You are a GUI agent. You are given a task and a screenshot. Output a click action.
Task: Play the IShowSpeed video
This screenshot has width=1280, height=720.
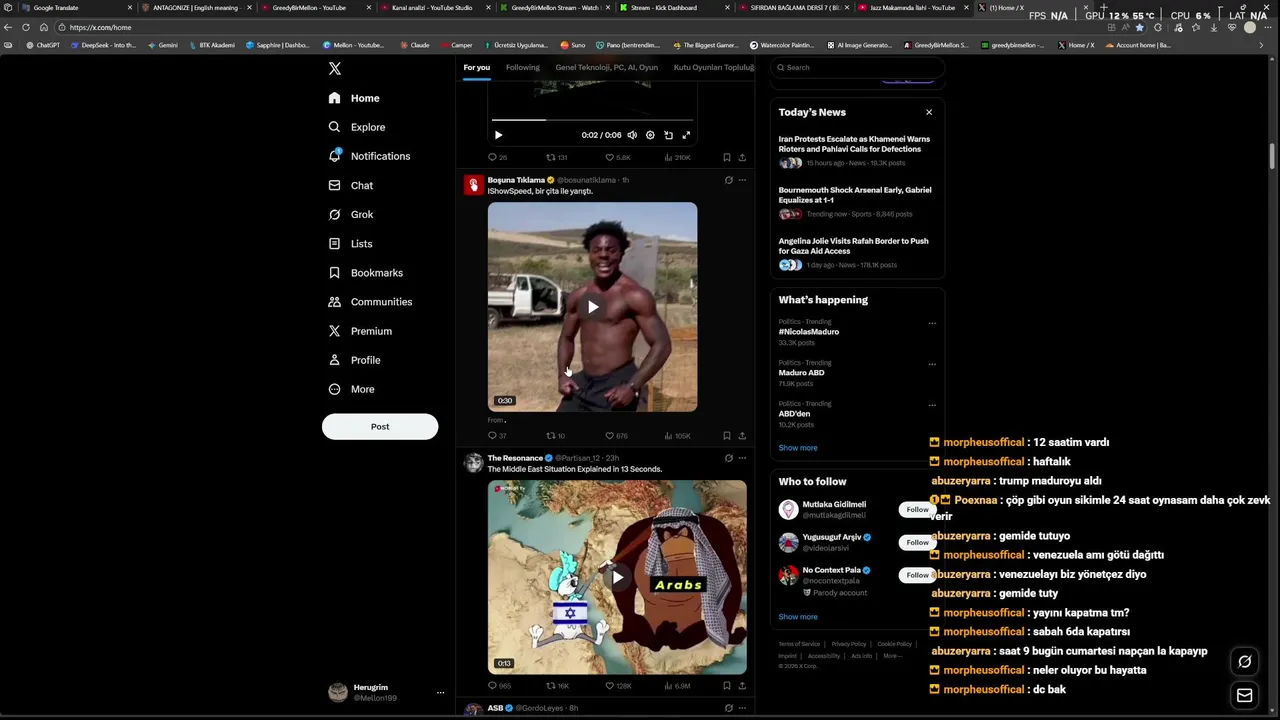click(592, 307)
